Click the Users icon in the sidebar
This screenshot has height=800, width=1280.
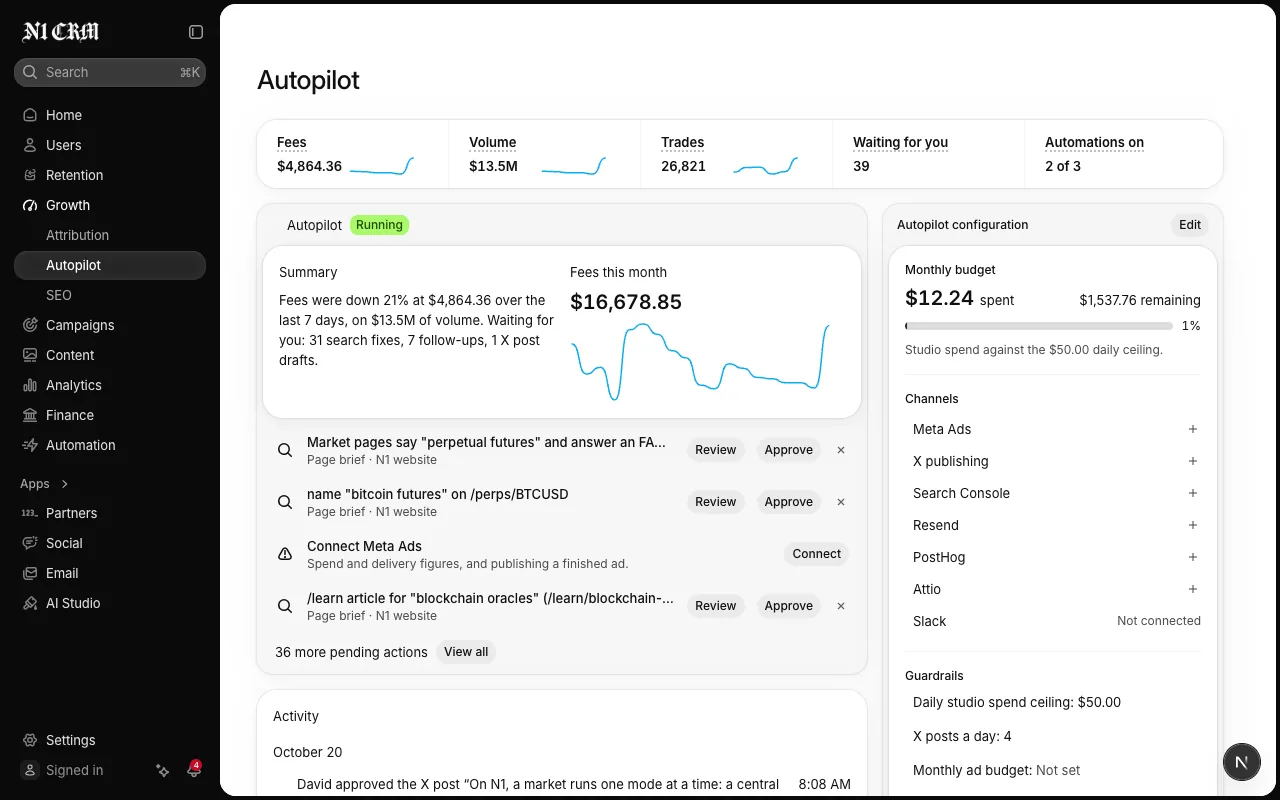click(30, 145)
